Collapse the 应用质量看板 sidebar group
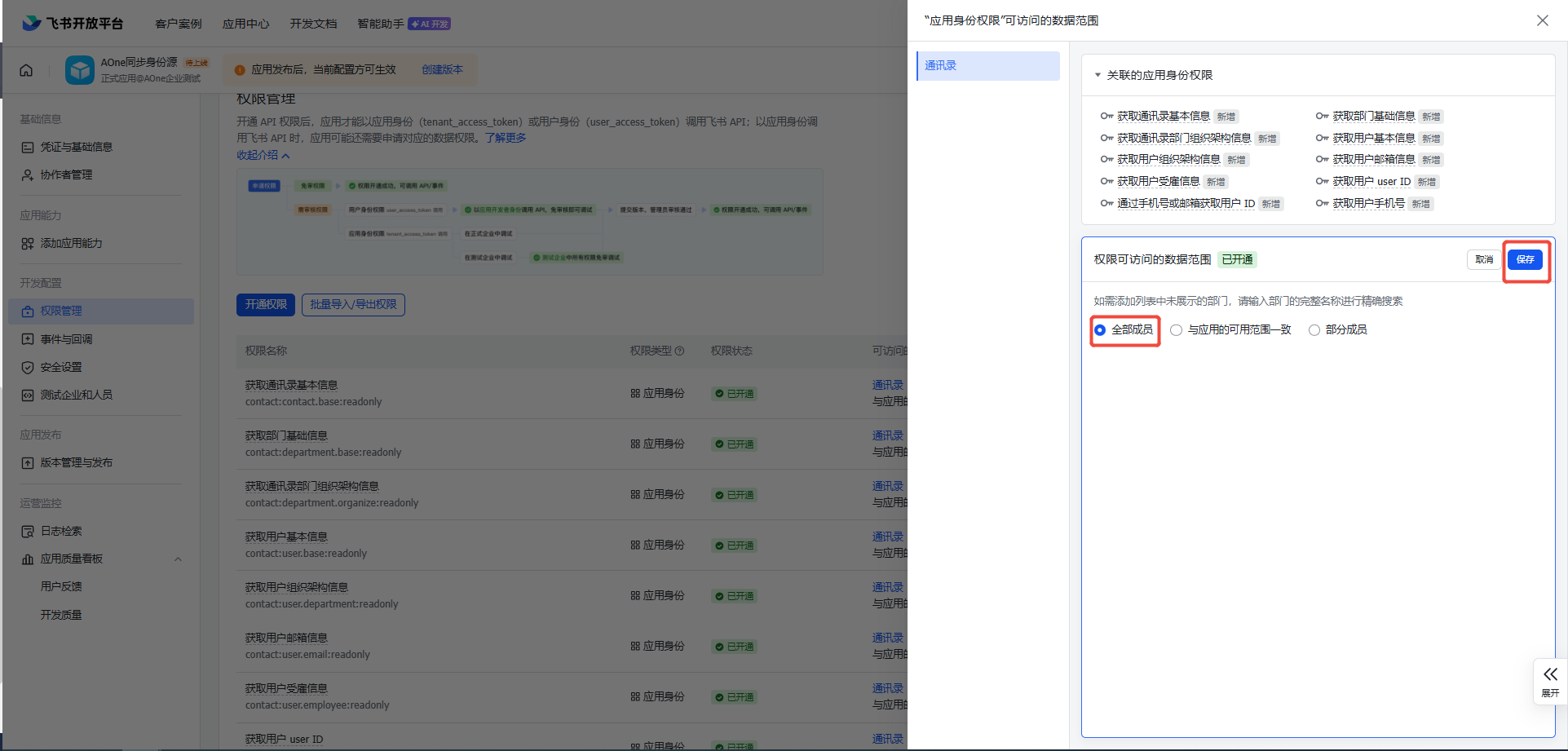The image size is (1568, 751). 178,559
